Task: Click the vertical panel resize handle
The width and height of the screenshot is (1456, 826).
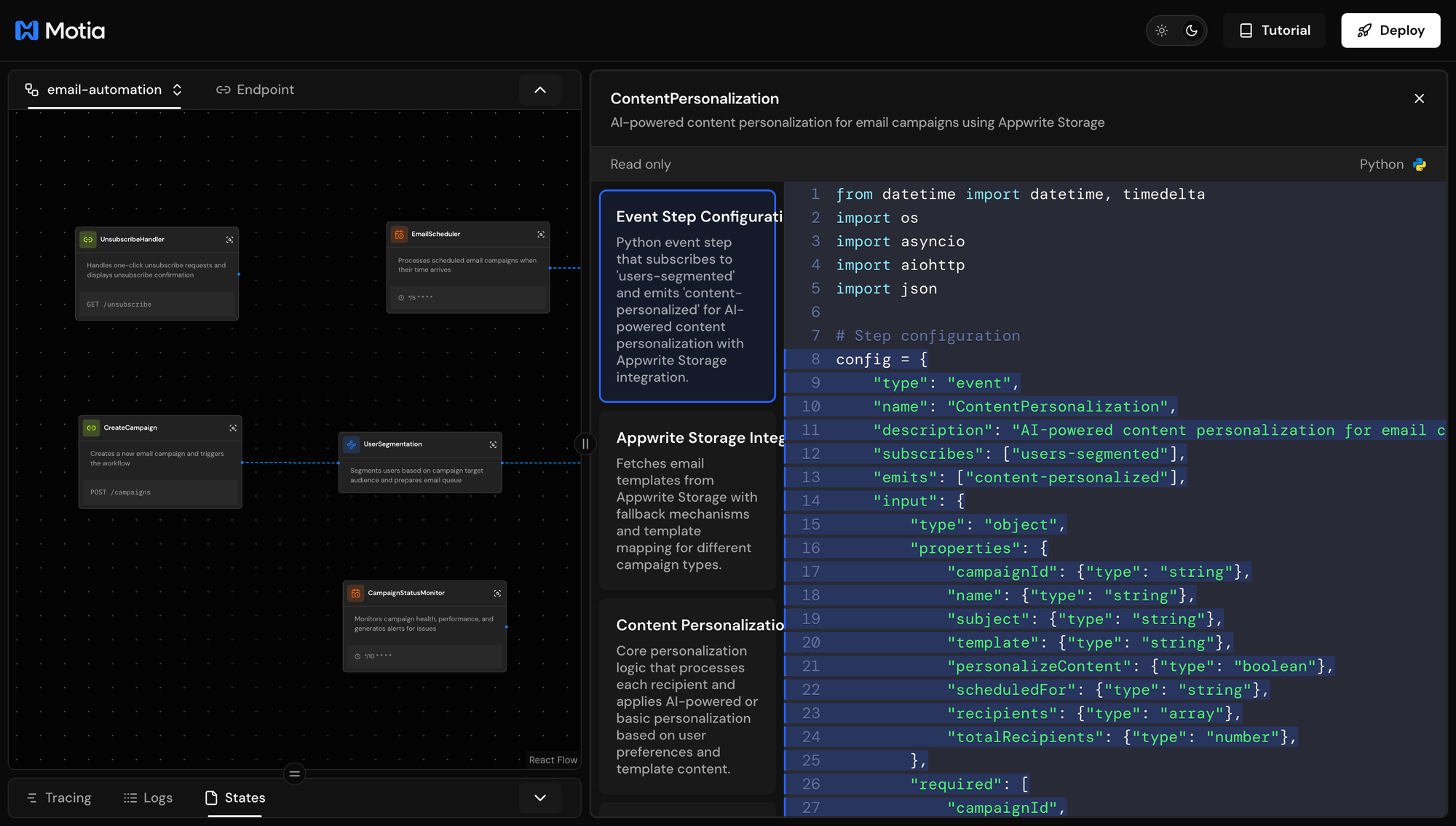Action: (x=585, y=444)
